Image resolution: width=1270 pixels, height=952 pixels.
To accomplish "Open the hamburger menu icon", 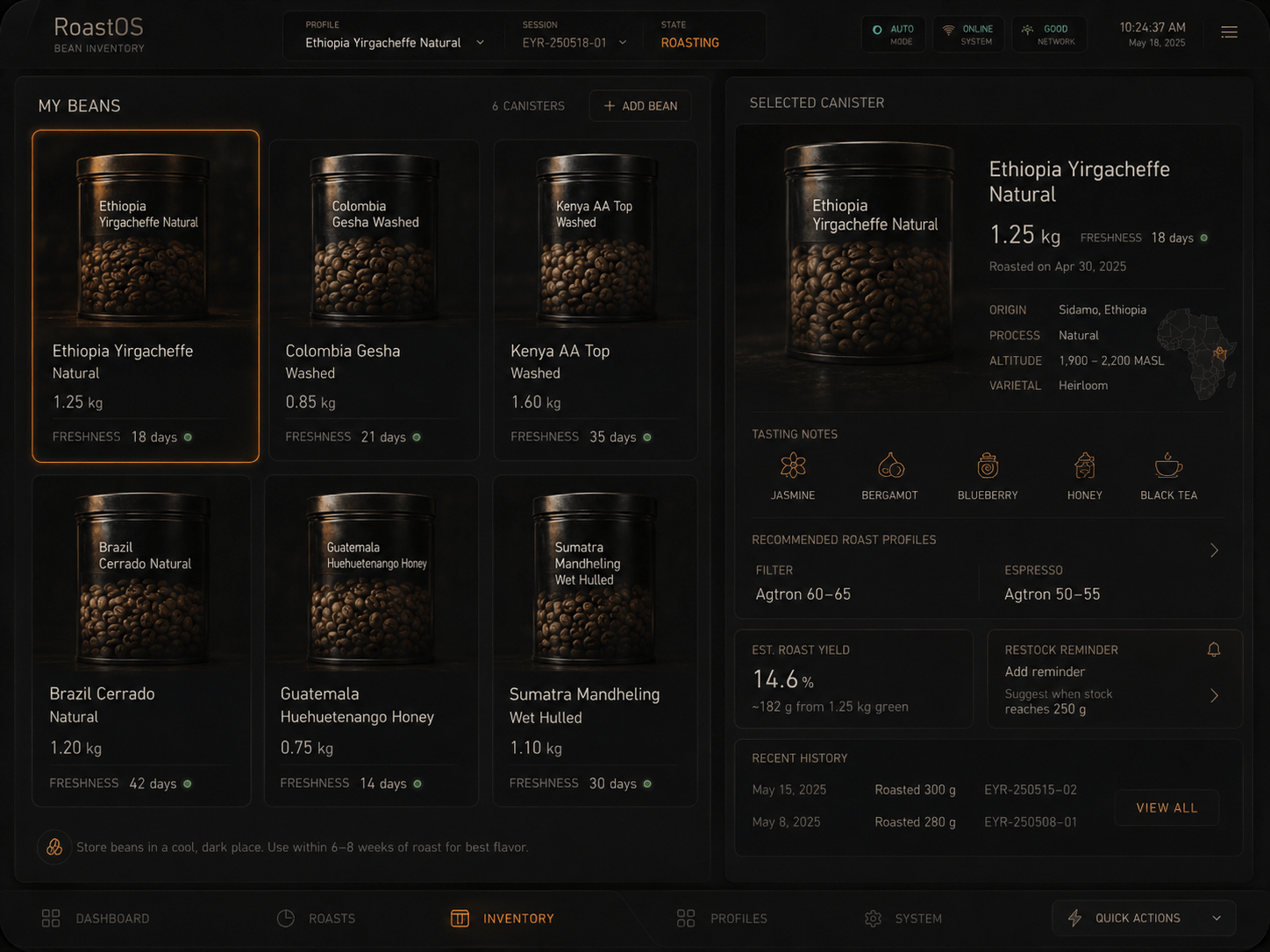I will [1229, 32].
